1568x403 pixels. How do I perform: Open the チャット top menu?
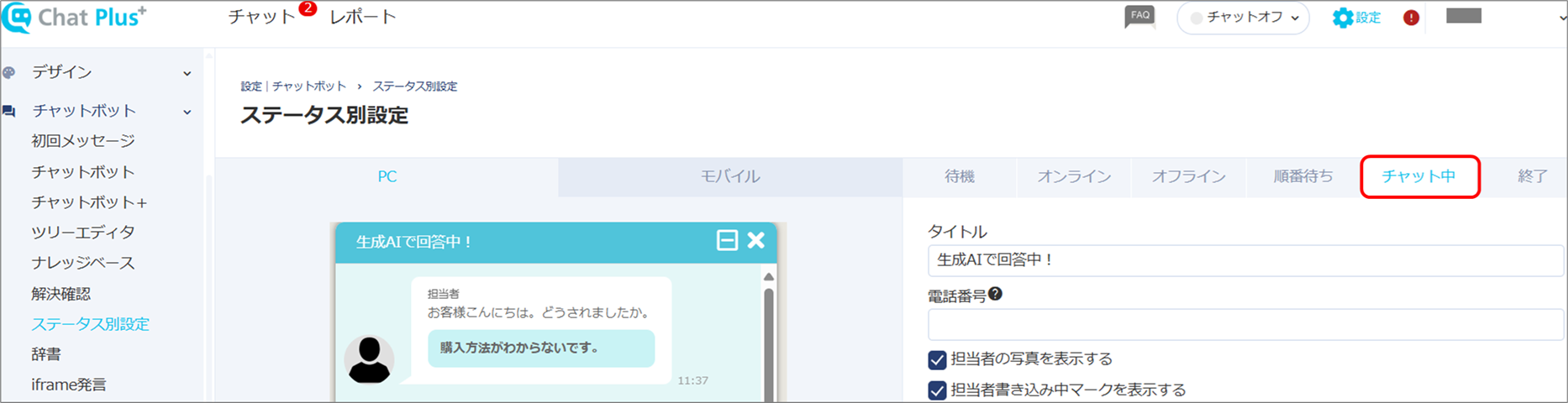[261, 18]
